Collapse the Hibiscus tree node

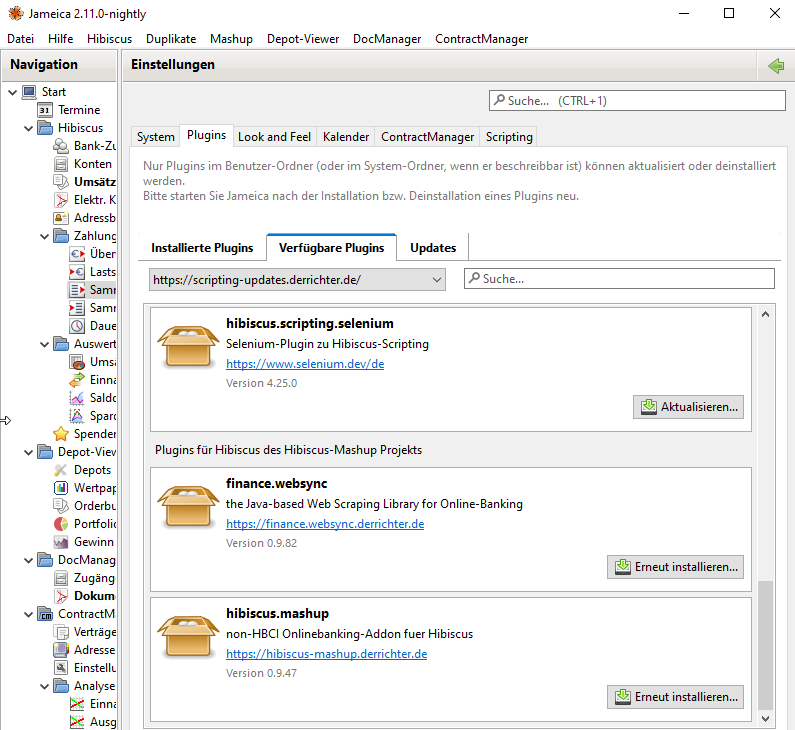point(29,128)
